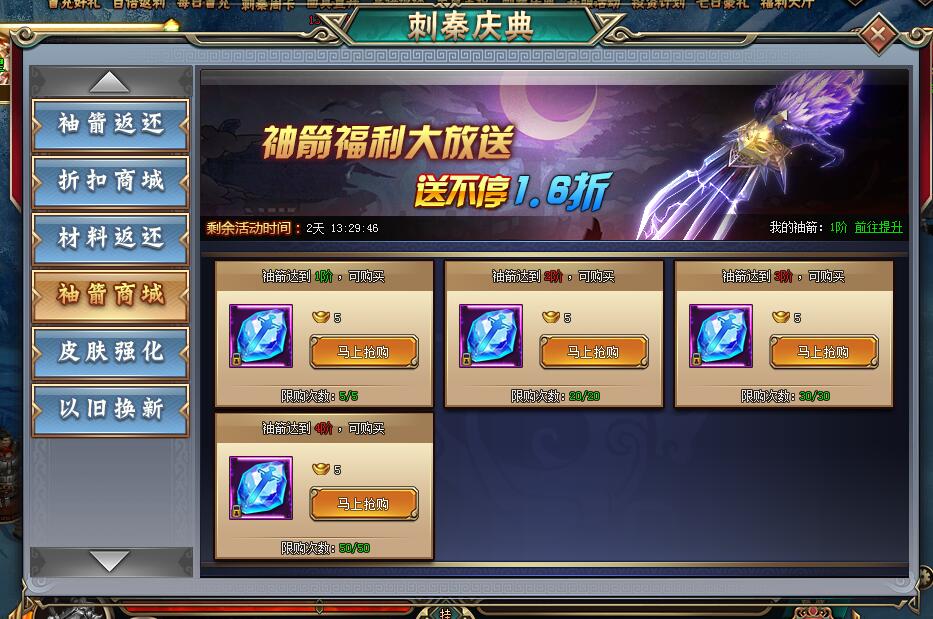
Task: Open the 袖箭返还 tab
Action: coord(111,125)
